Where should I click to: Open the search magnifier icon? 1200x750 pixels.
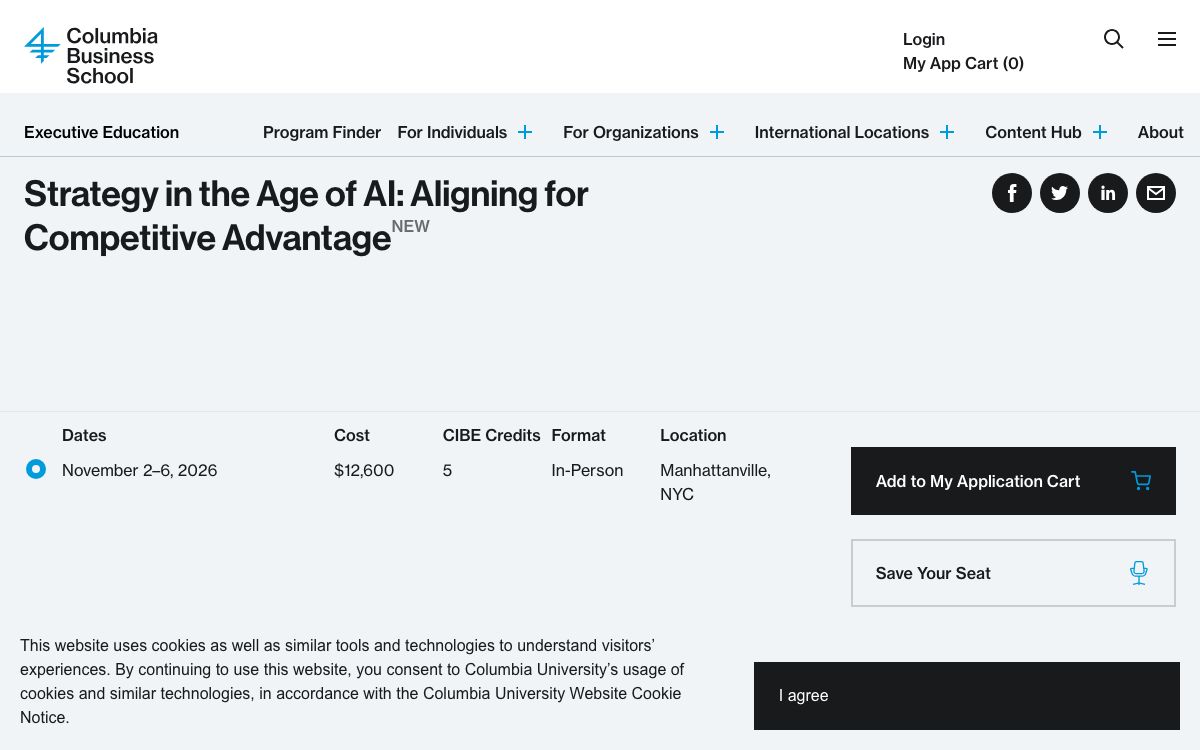pos(1113,39)
